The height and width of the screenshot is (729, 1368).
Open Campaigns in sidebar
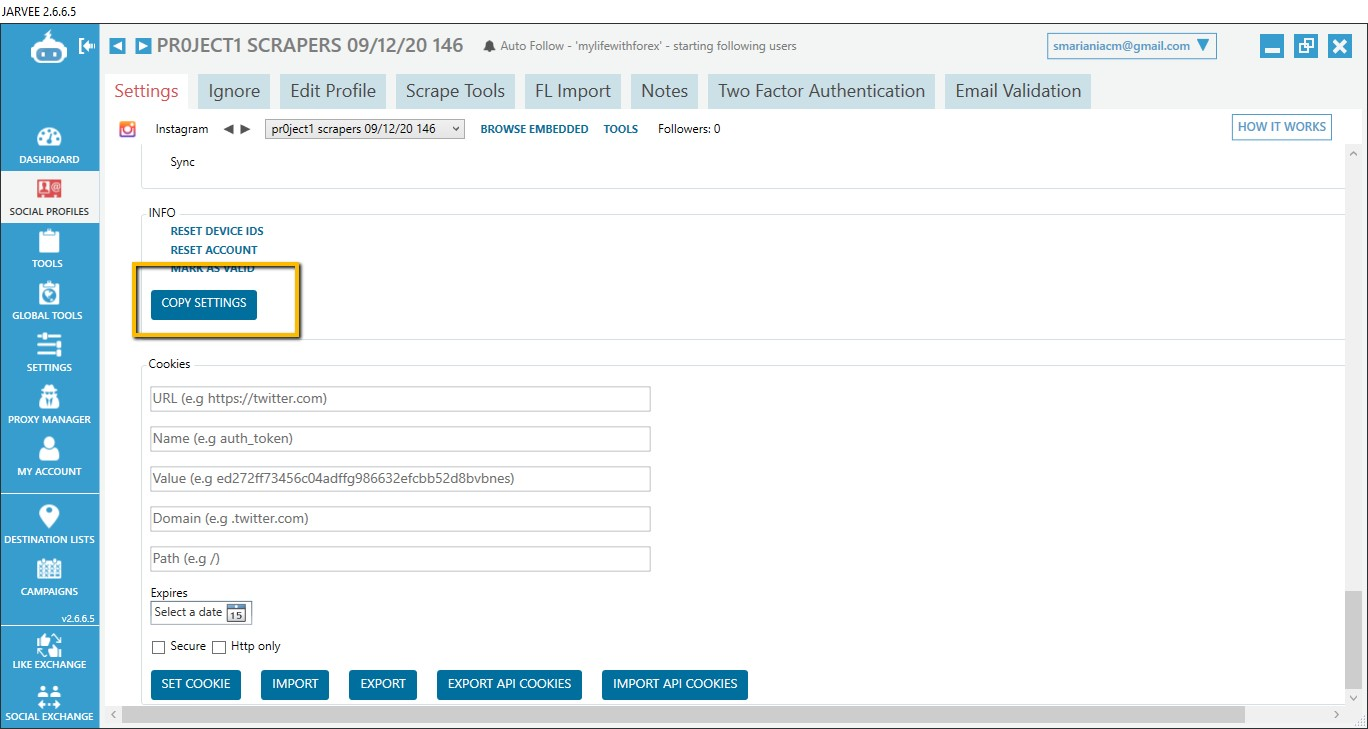click(49, 577)
